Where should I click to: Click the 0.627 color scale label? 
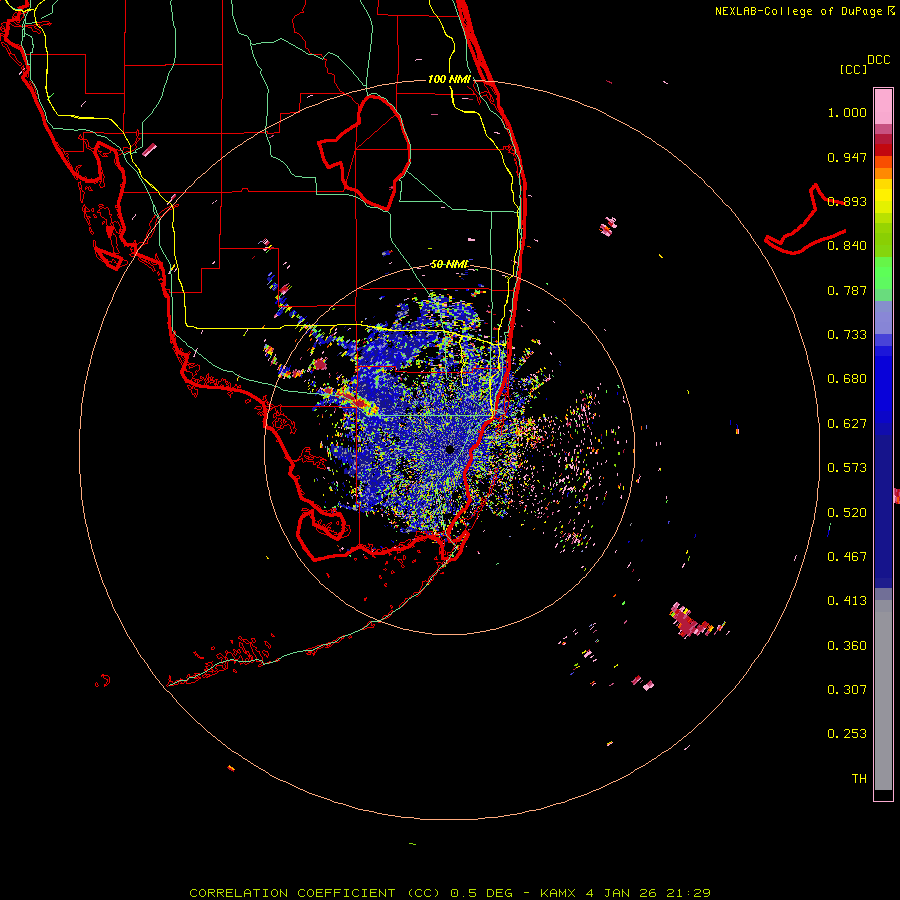pos(847,424)
